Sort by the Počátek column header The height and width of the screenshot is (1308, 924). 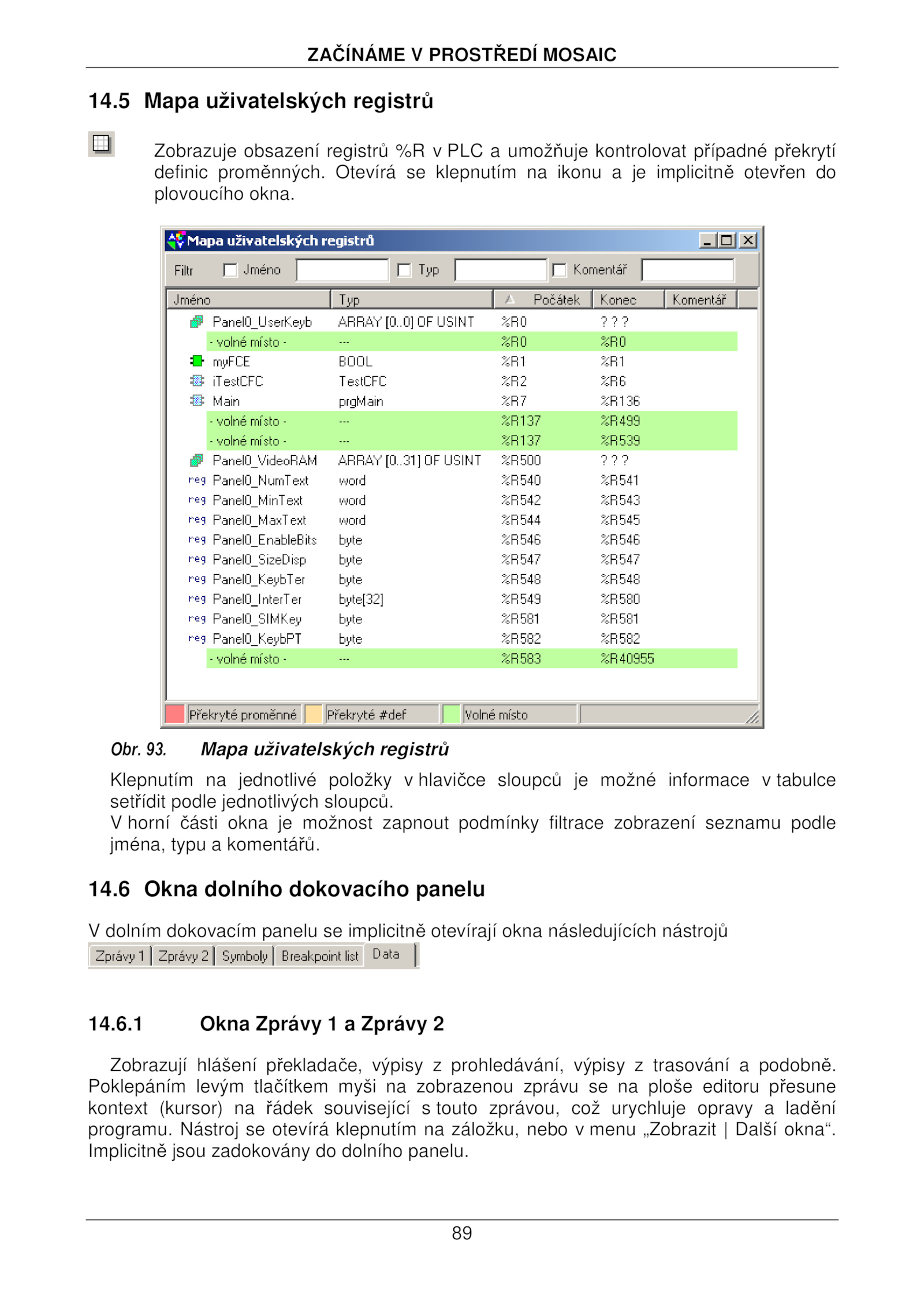click(543, 299)
